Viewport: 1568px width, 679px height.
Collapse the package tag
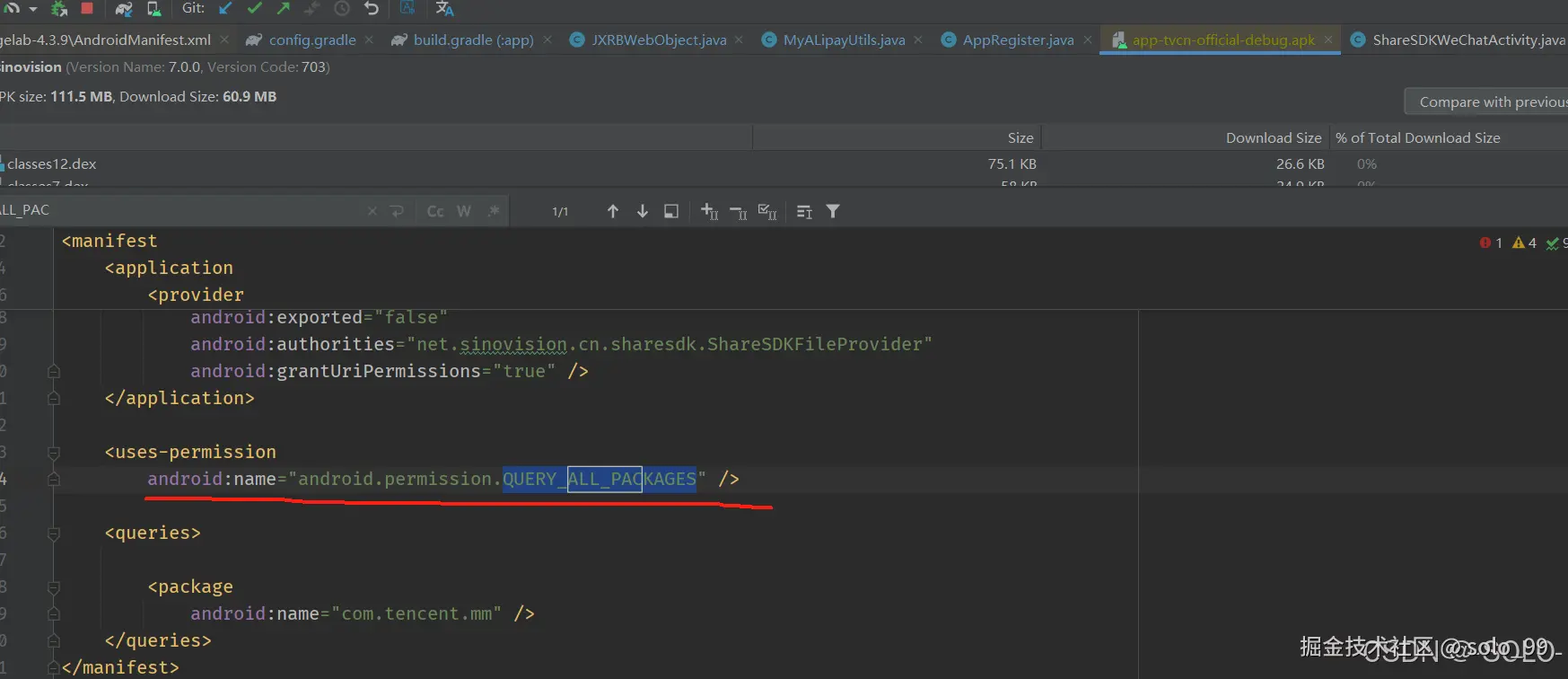click(54, 587)
